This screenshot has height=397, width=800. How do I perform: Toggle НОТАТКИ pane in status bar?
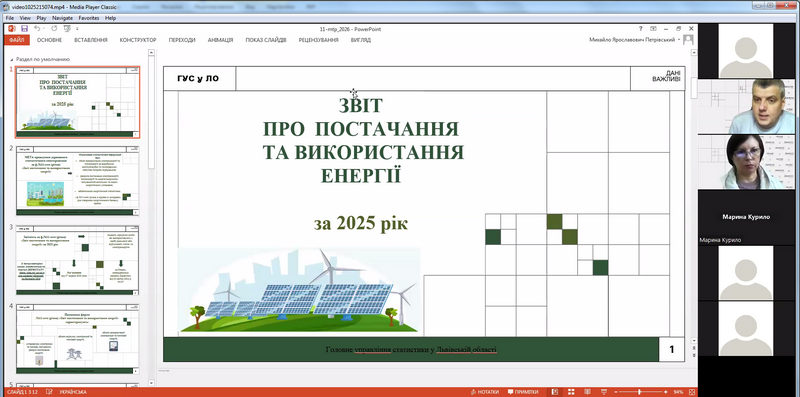(484, 392)
